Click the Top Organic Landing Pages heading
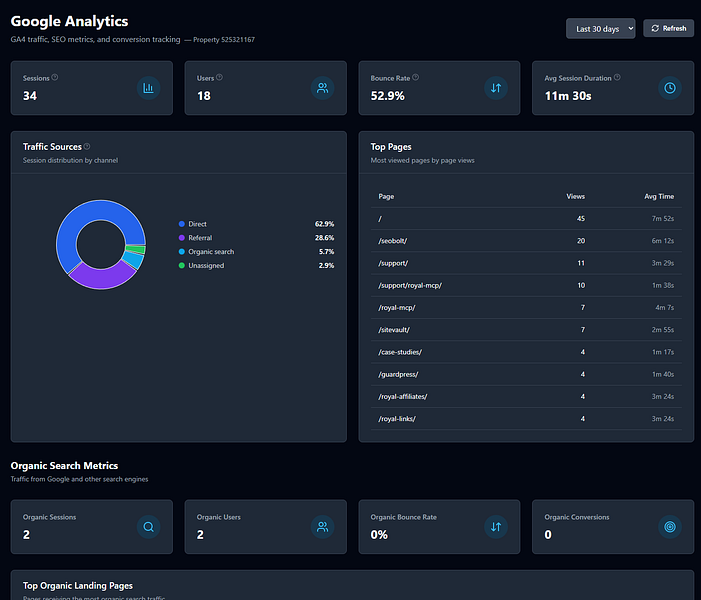This screenshot has width=701, height=600. tap(78, 586)
